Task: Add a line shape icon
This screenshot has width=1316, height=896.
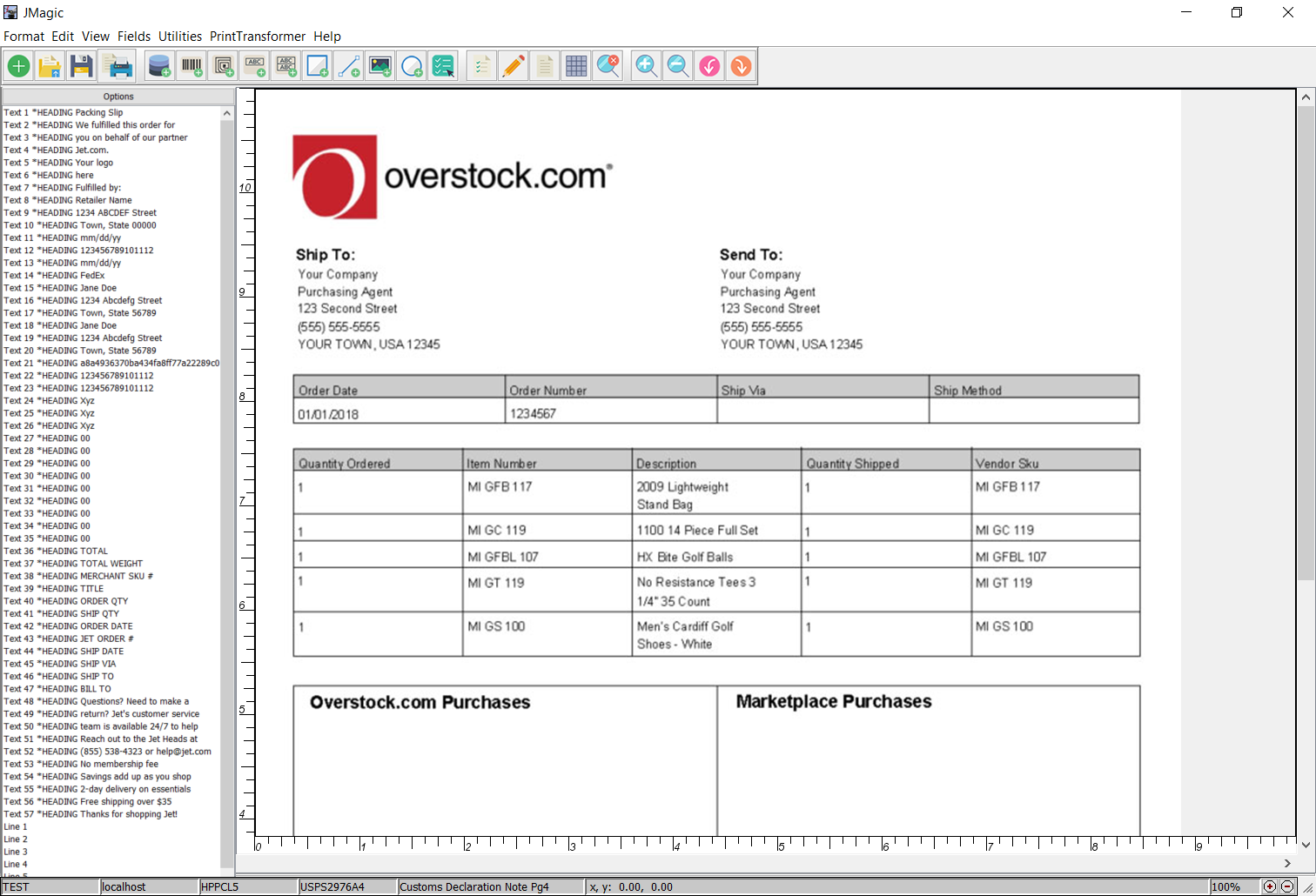Action: pos(348,66)
